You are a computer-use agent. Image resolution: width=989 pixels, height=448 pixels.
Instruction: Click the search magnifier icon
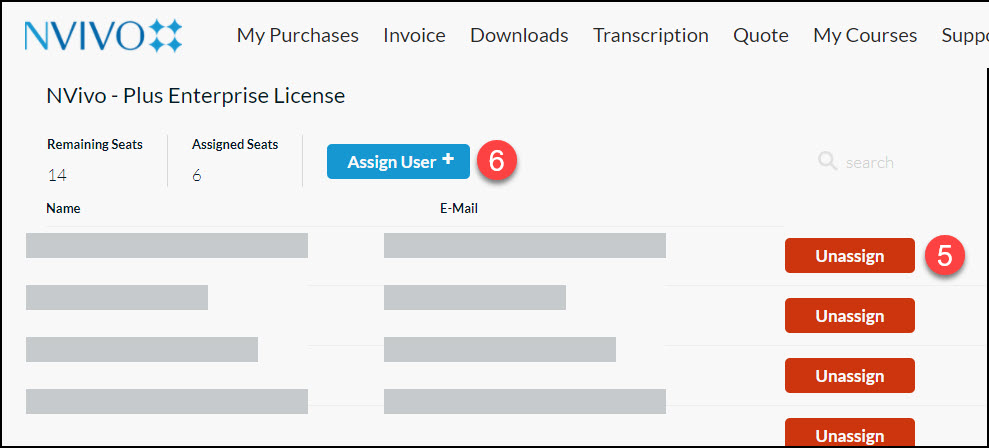click(x=827, y=161)
